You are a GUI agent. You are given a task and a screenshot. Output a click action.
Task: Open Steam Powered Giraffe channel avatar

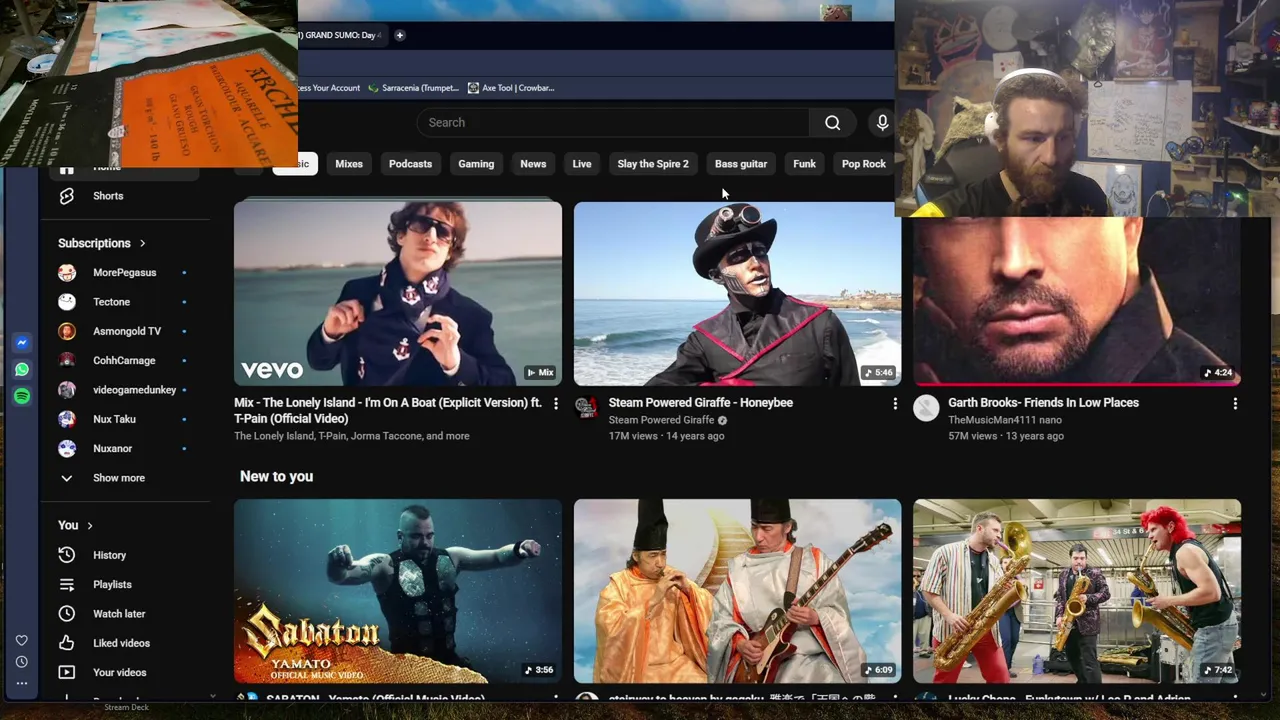[586, 407]
